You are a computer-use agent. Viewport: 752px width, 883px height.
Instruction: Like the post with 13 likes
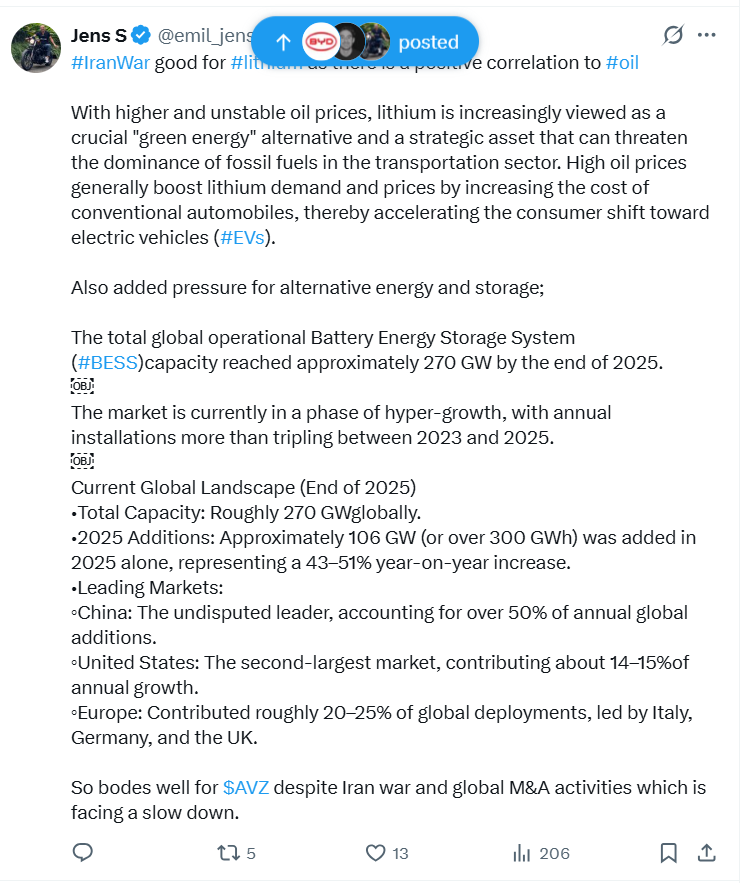click(376, 853)
